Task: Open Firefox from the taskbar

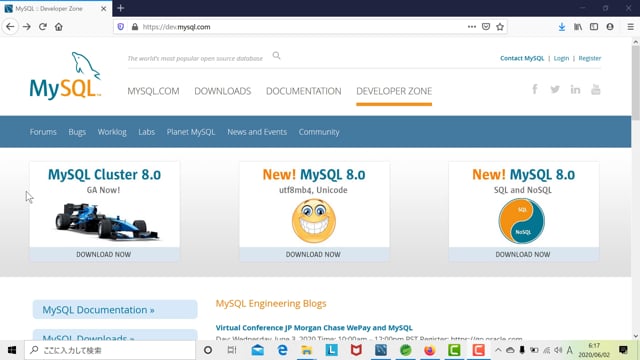Action: (x=429, y=350)
